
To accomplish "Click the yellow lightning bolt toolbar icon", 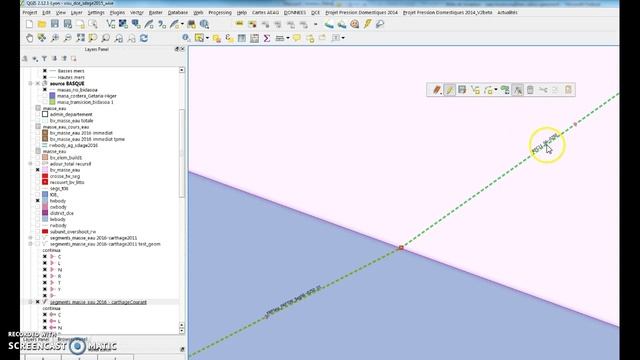I will point(367,24).
